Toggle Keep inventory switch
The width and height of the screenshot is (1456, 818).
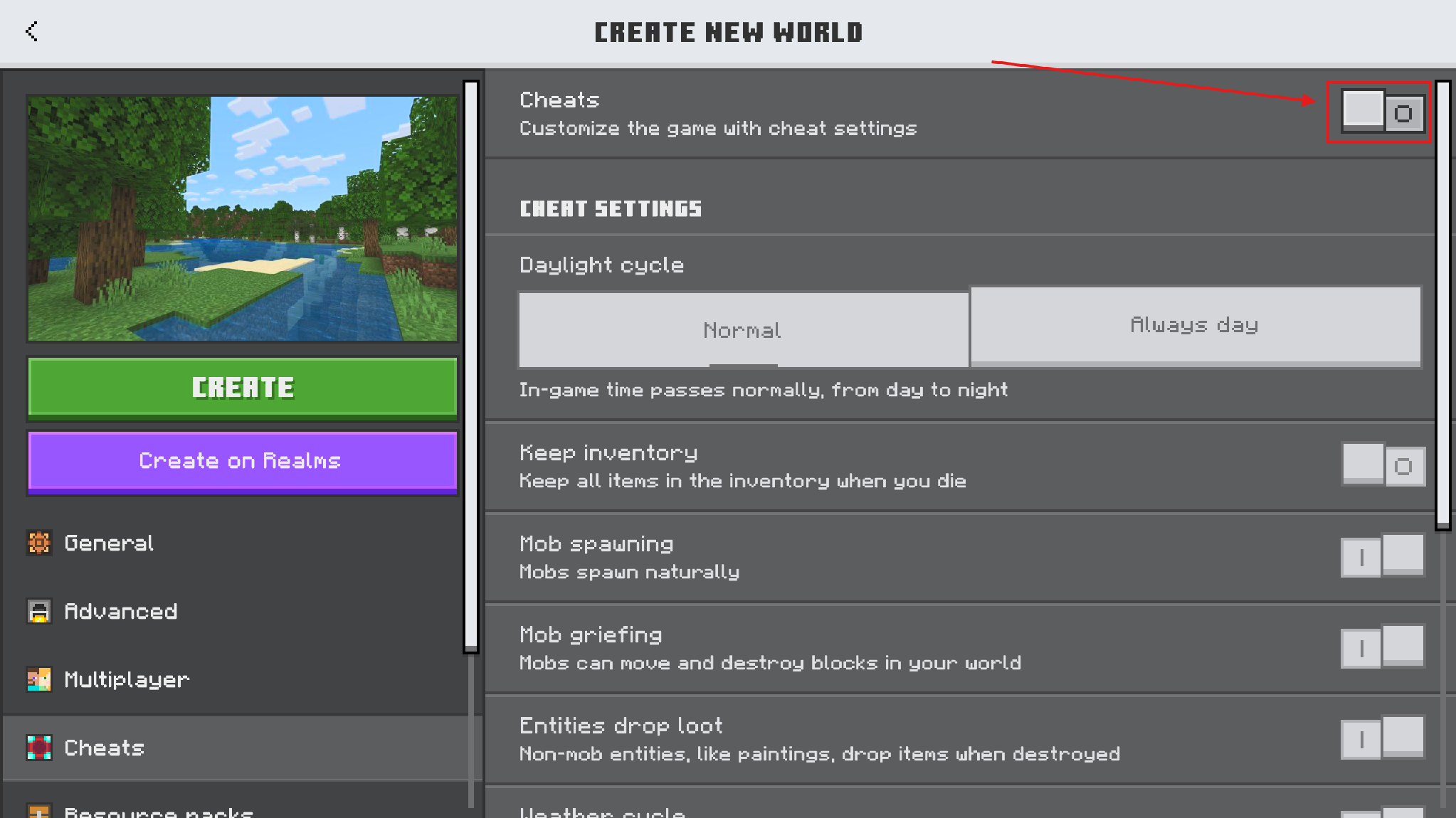click(1383, 465)
